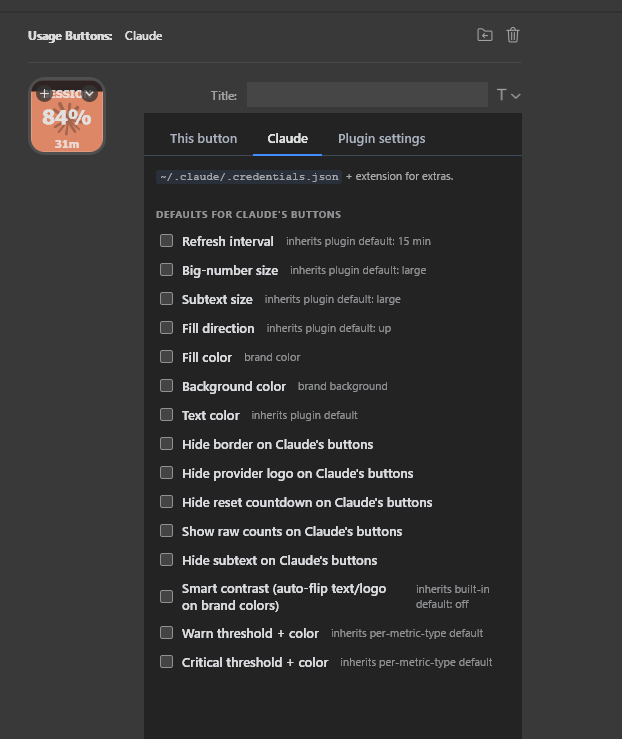The width and height of the screenshot is (622, 739).
Task: Click the 'inherits plugin default: up' text
Action: click(x=328, y=328)
